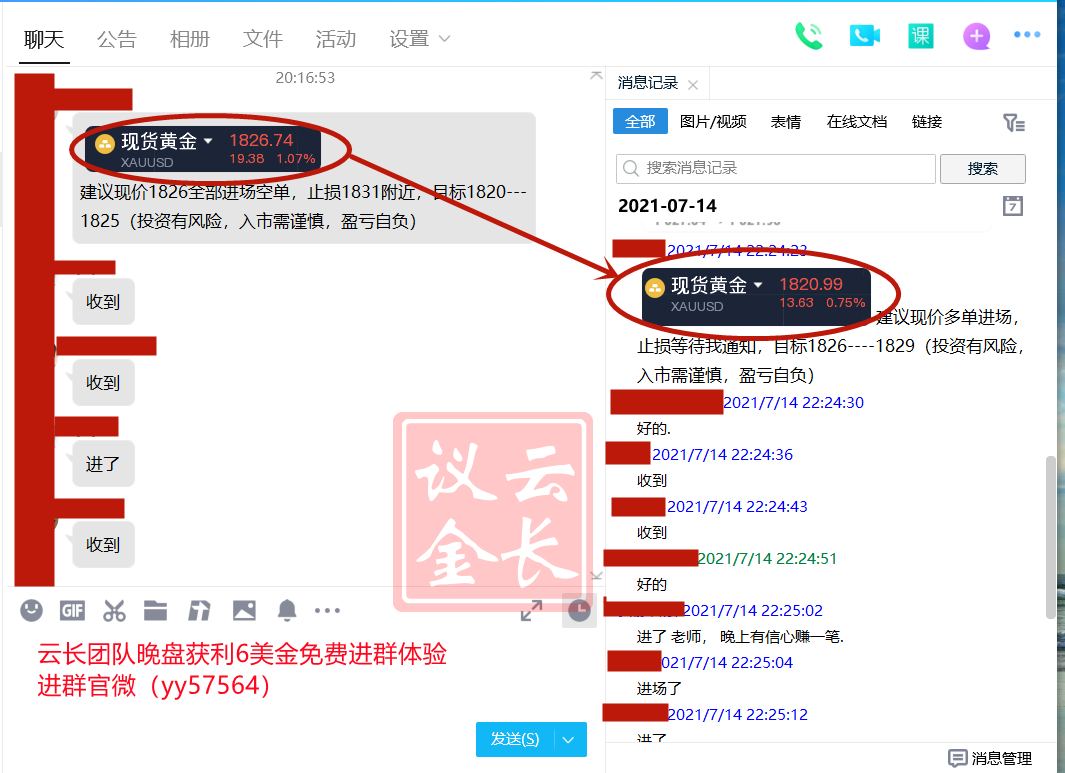1065x773 pixels.
Task: Select the scissors screenshot tool
Action: [x=114, y=611]
